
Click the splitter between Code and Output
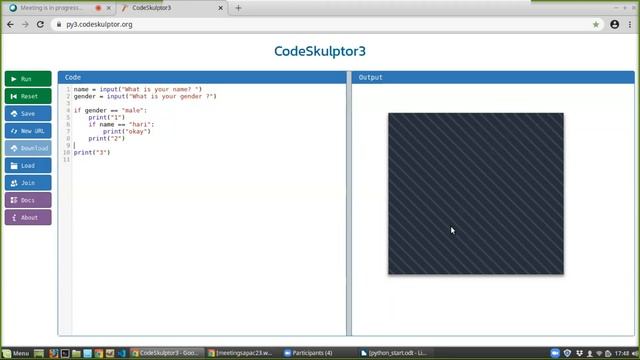[x=349, y=203]
